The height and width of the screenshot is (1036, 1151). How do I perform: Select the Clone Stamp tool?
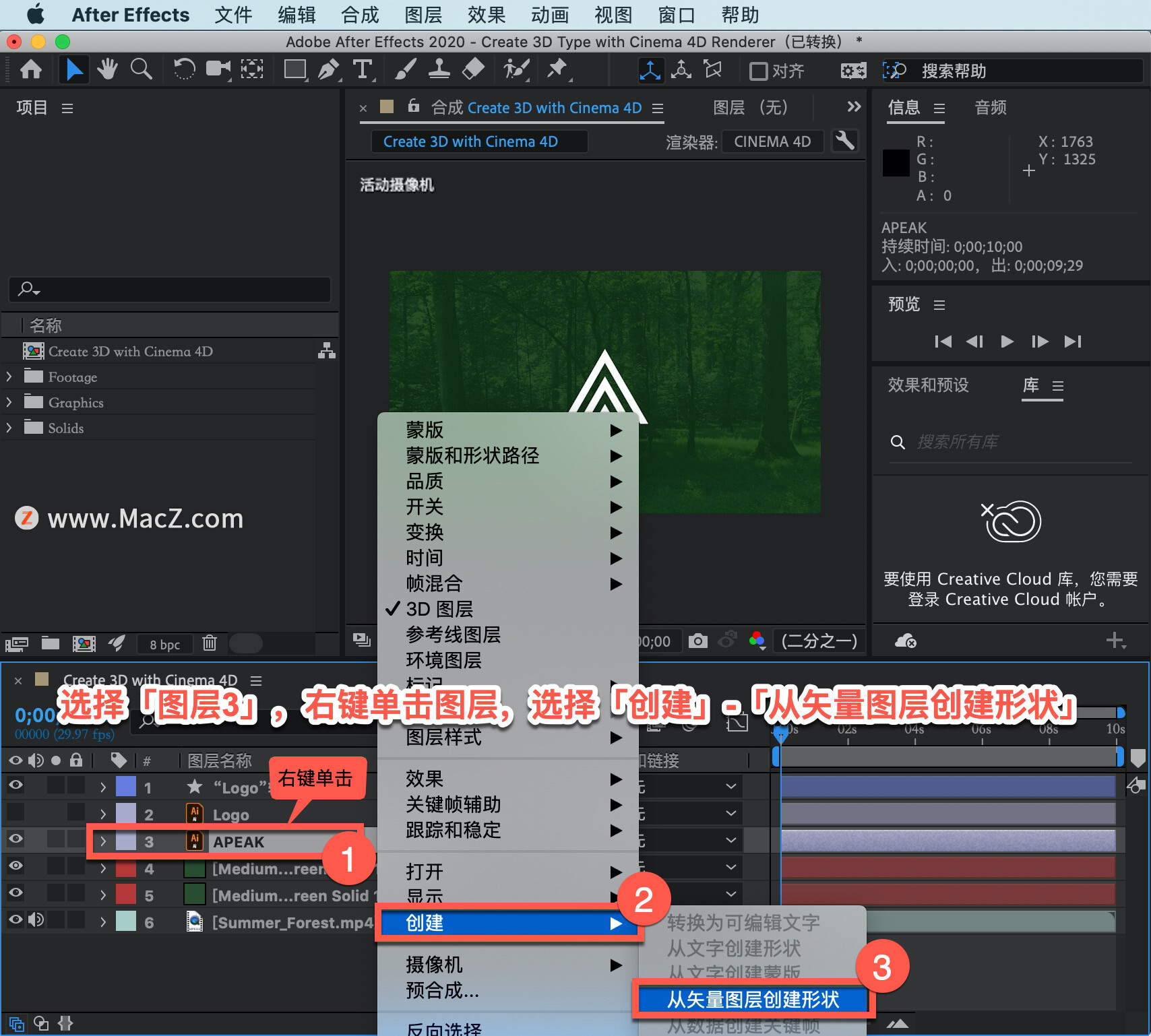[439, 69]
